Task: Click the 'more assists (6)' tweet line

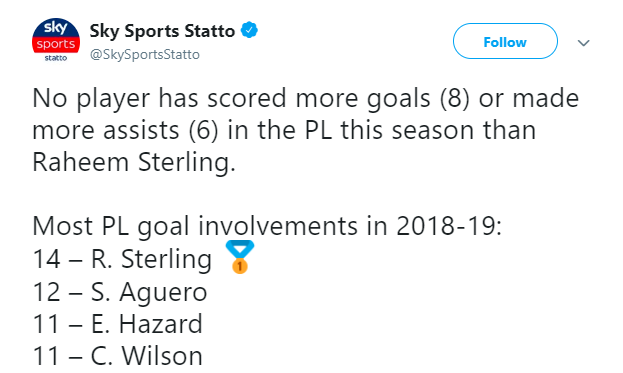Action: (x=284, y=130)
